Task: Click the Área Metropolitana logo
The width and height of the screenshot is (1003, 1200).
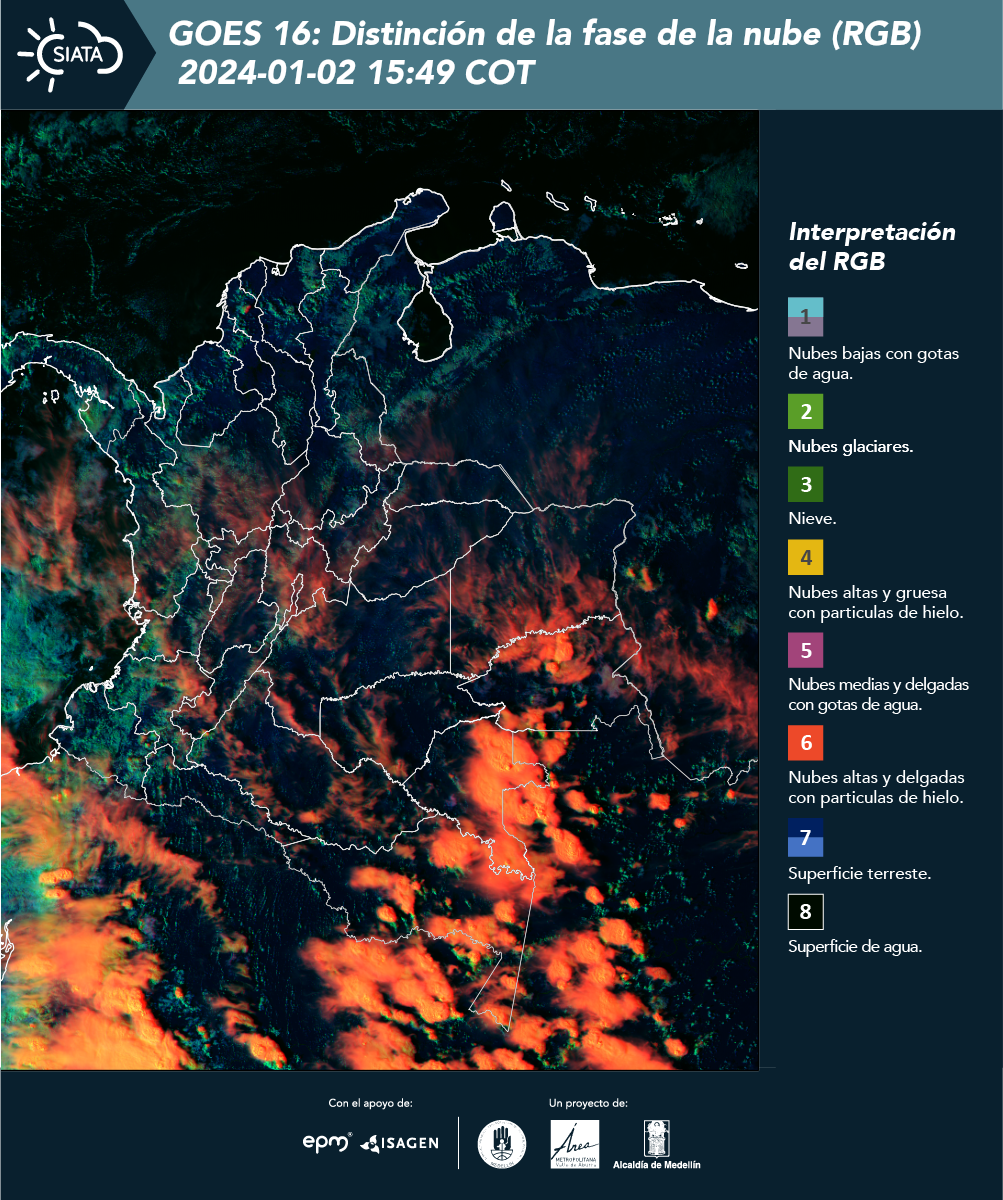Action: coord(575,1144)
